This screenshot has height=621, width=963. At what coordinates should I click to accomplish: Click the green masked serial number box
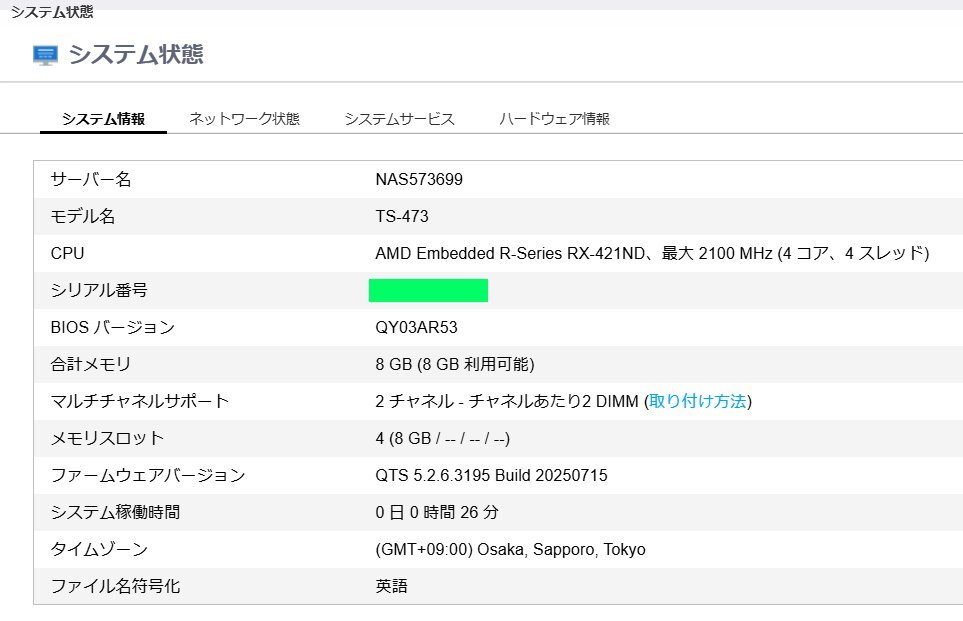click(x=428, y=290)
